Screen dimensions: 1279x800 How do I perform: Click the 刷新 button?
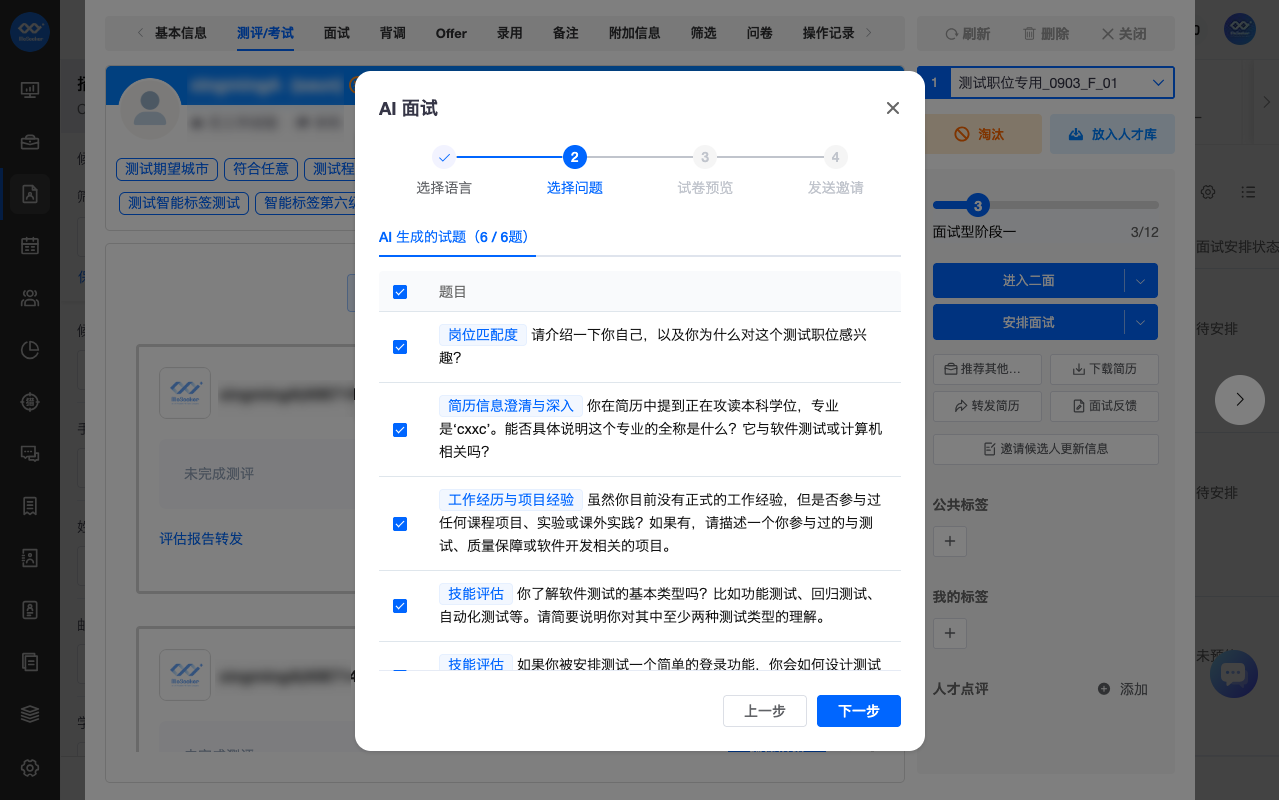tap(968, 34)
